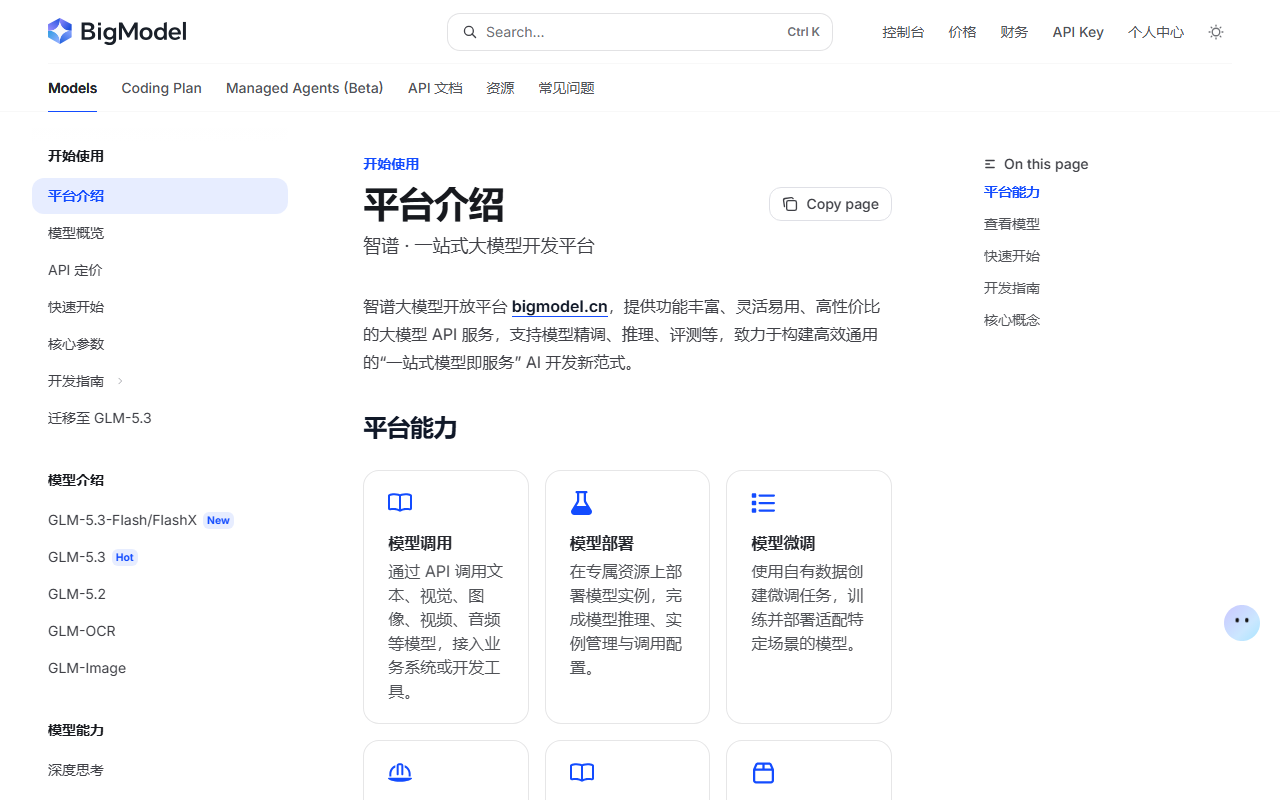Open the 模型微调 card title
The width and height of the screenshot is (1280, 800).
pos(783,543)
